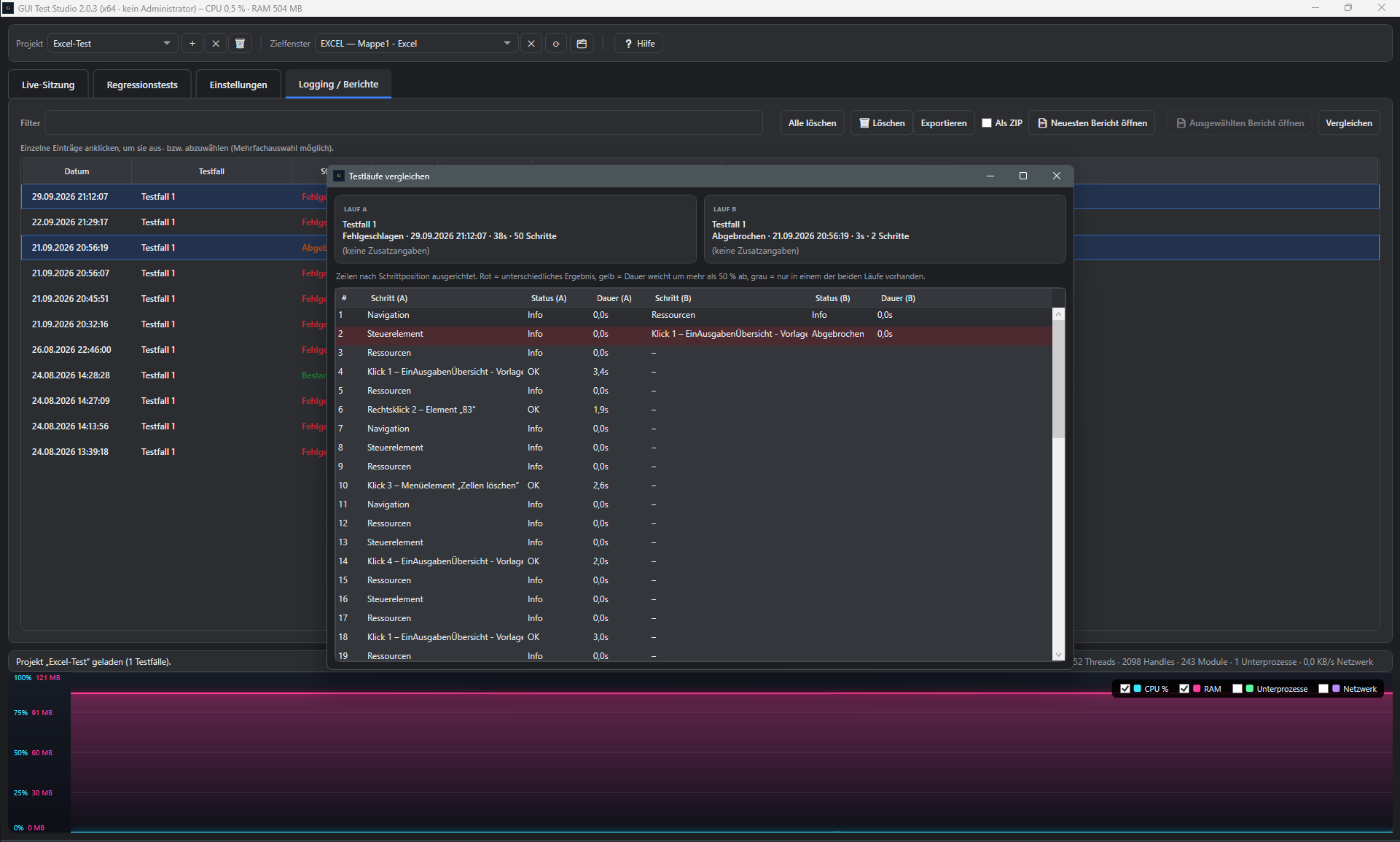Click the Alle löschen button
The height and width of the screenshot is (842, 1400).
click(812, 123)
